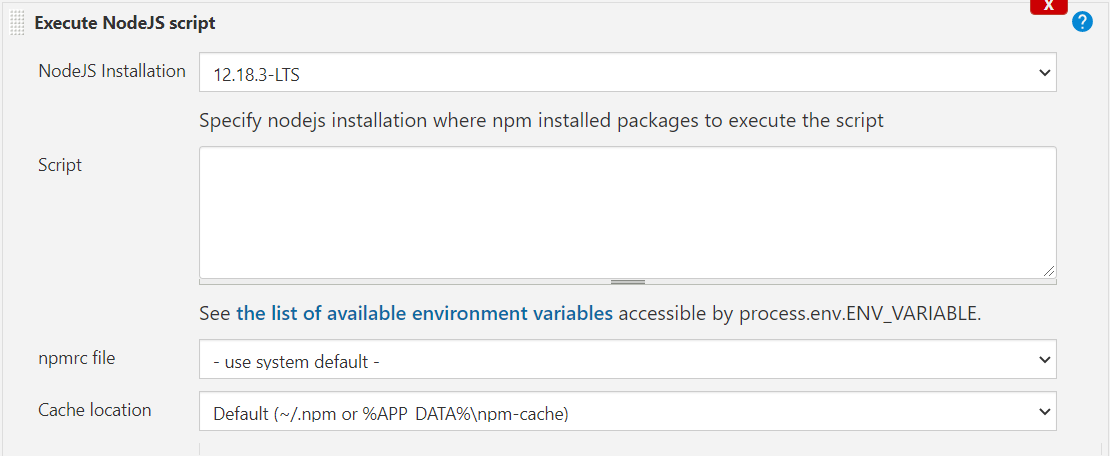Click the "Cache location" label
The image size is (1110, 456).
pyautogui.click(x=95, y=410)
